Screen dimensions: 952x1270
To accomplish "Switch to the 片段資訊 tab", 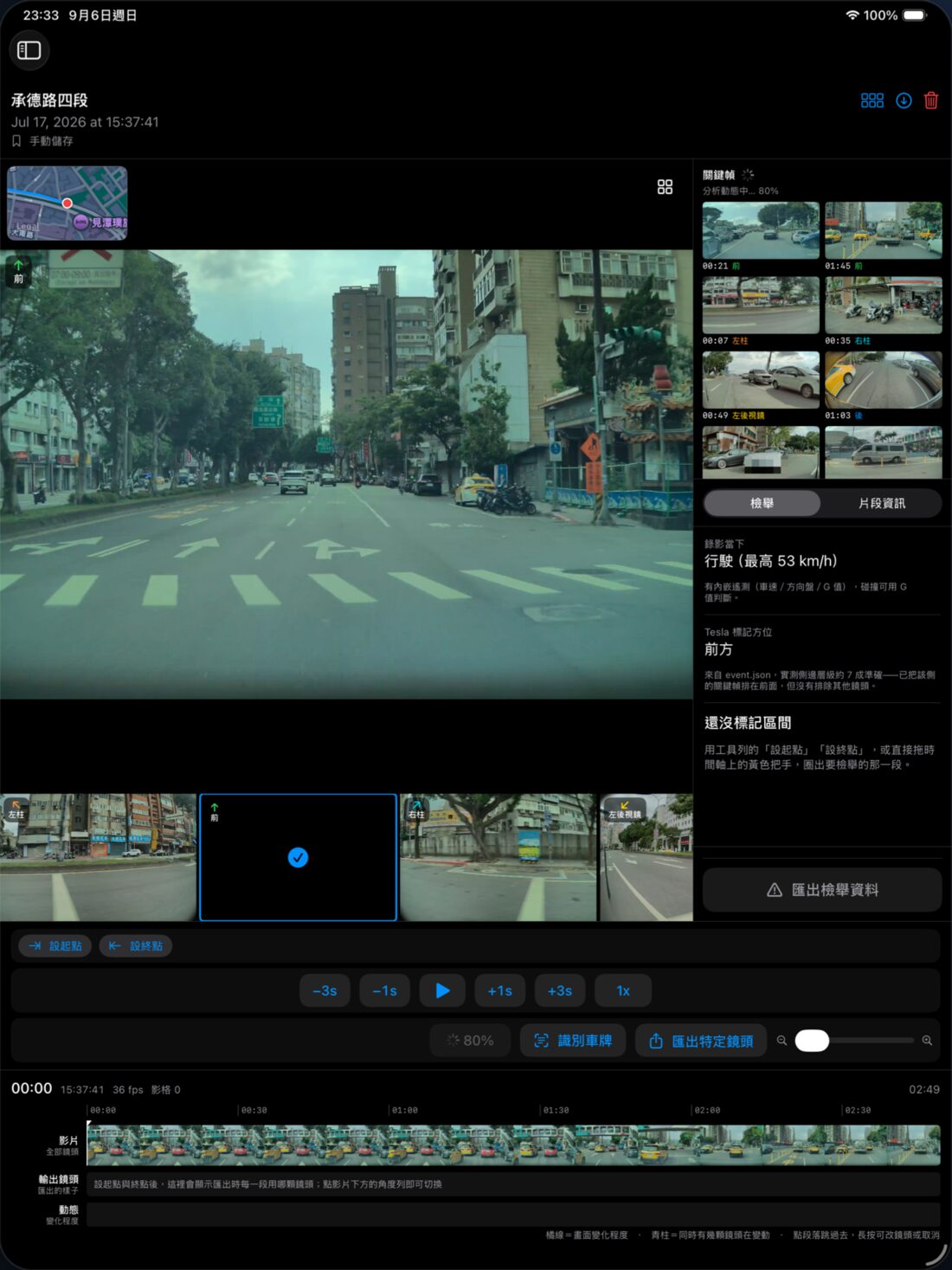I will (881, 503).
